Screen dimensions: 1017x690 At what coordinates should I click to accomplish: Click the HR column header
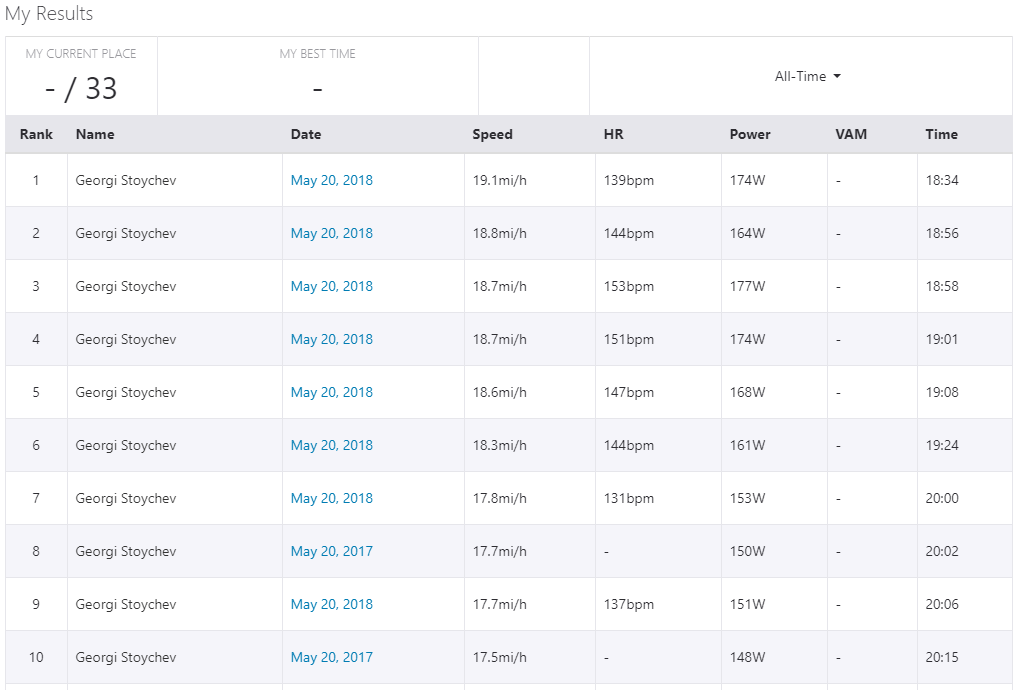613,135
